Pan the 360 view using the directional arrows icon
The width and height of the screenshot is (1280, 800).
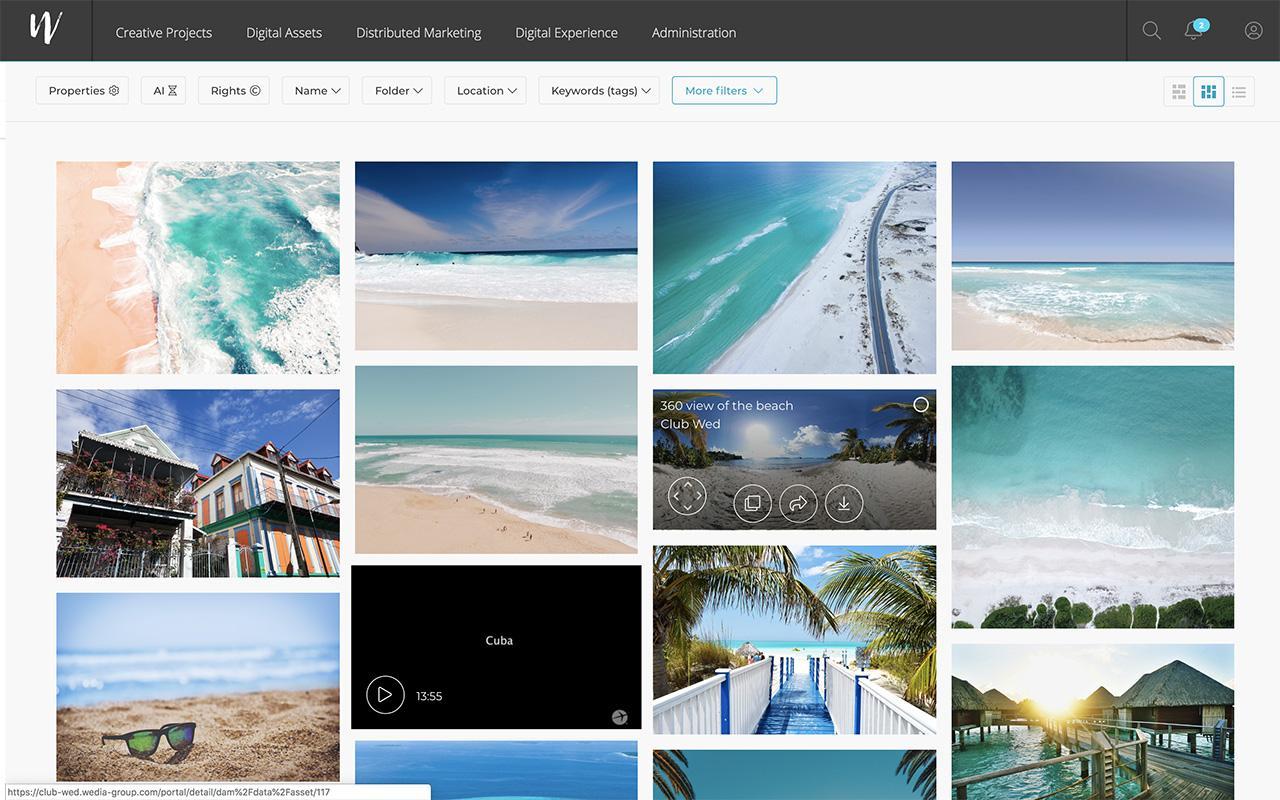pos(686,495)
